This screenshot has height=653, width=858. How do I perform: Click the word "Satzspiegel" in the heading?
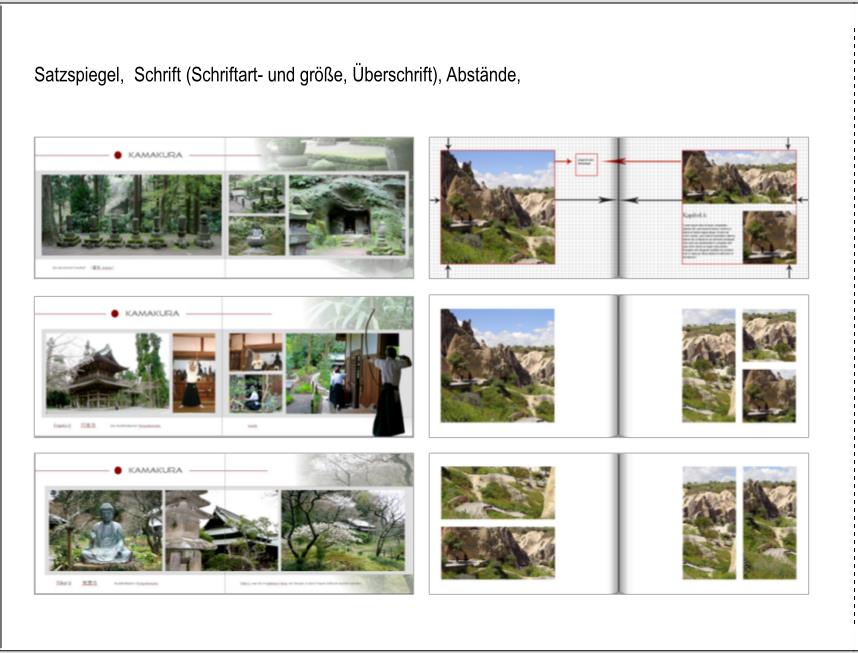78,75
